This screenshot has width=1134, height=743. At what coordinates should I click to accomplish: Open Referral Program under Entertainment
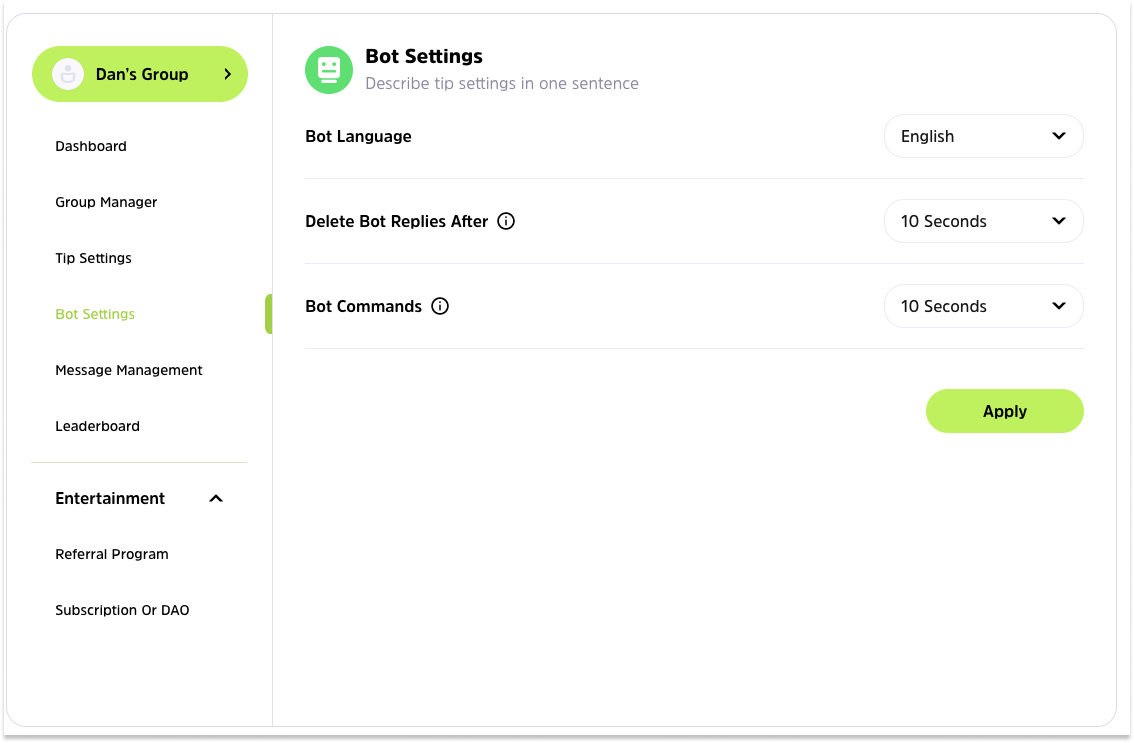click(112, 554)
